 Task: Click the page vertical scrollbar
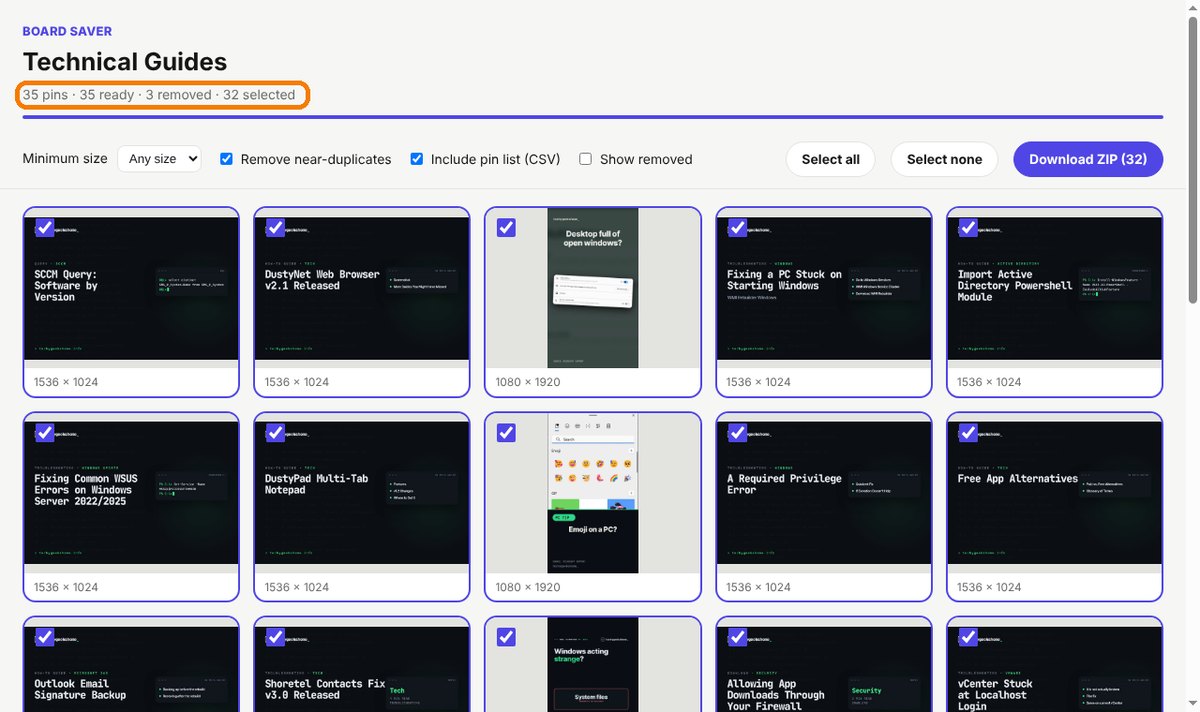1193,356
